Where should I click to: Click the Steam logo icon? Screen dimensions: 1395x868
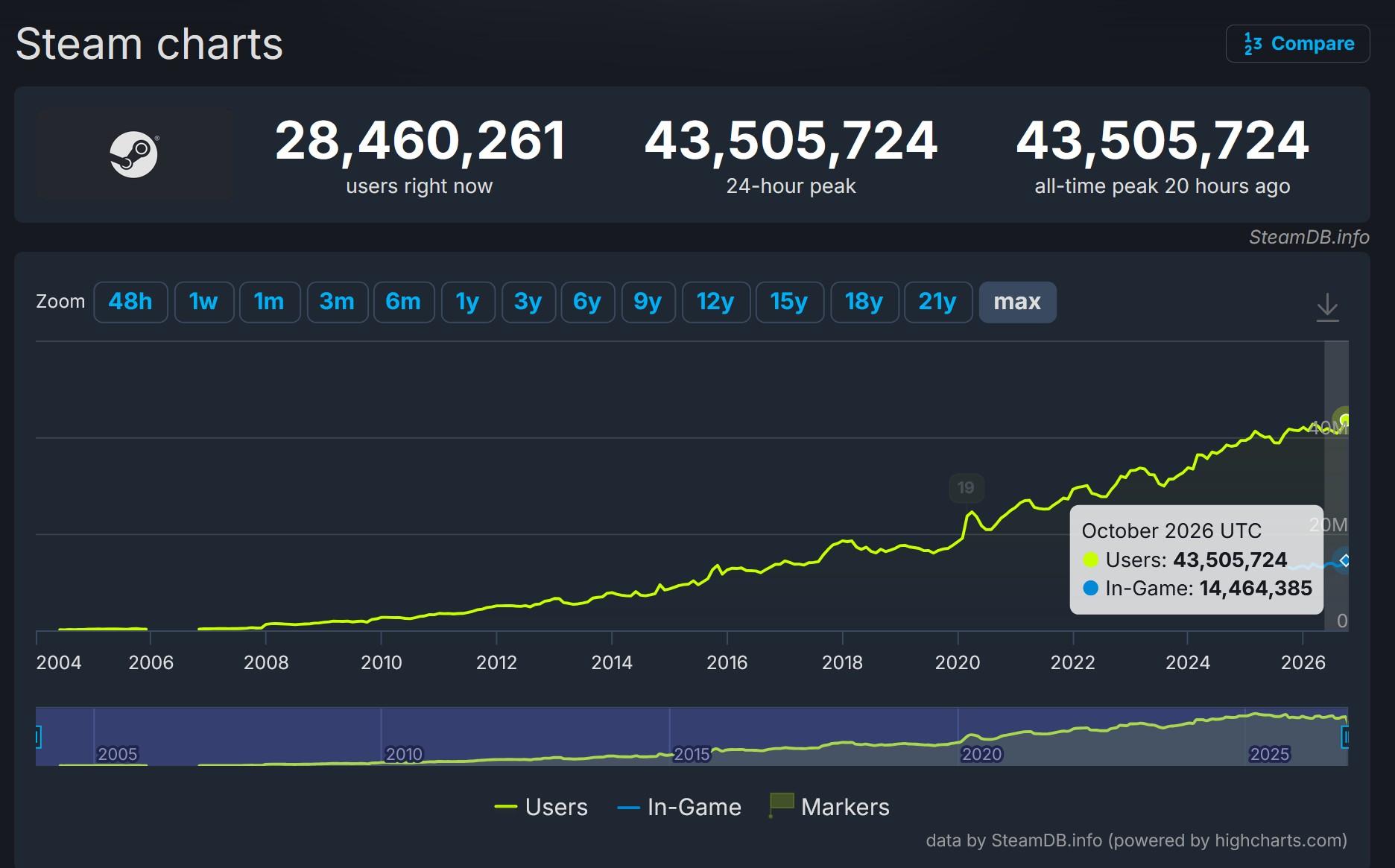click(x=134, y=154)
